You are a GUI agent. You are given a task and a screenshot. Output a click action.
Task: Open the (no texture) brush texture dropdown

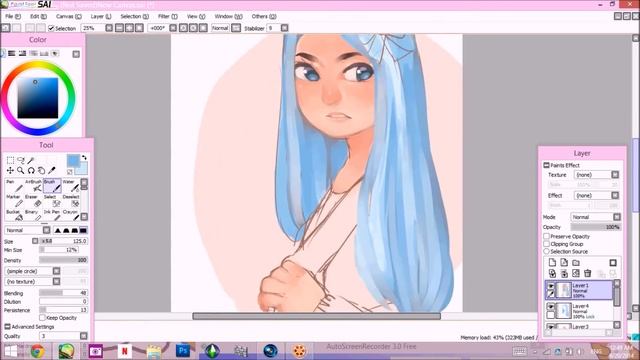coord(56,282)
